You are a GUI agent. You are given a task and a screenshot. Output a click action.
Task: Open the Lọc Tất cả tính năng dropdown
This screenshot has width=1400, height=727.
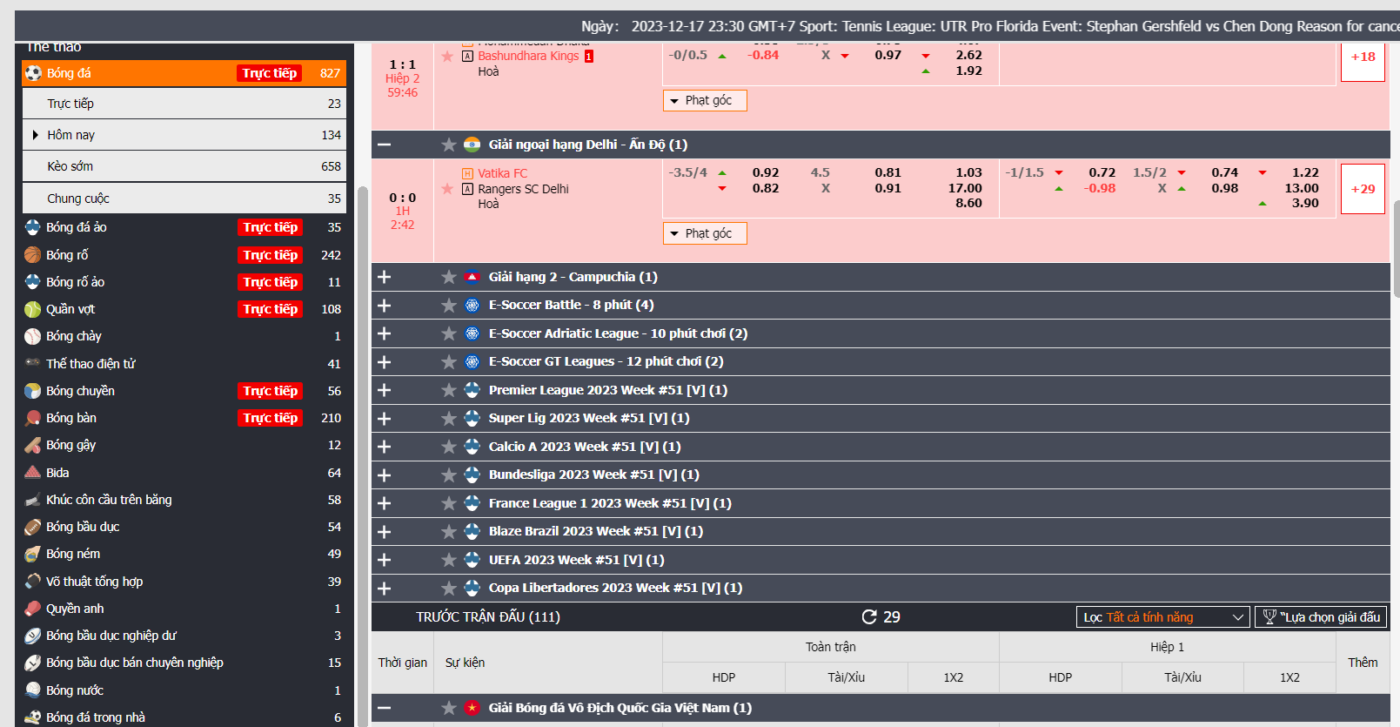(1163, 617)
